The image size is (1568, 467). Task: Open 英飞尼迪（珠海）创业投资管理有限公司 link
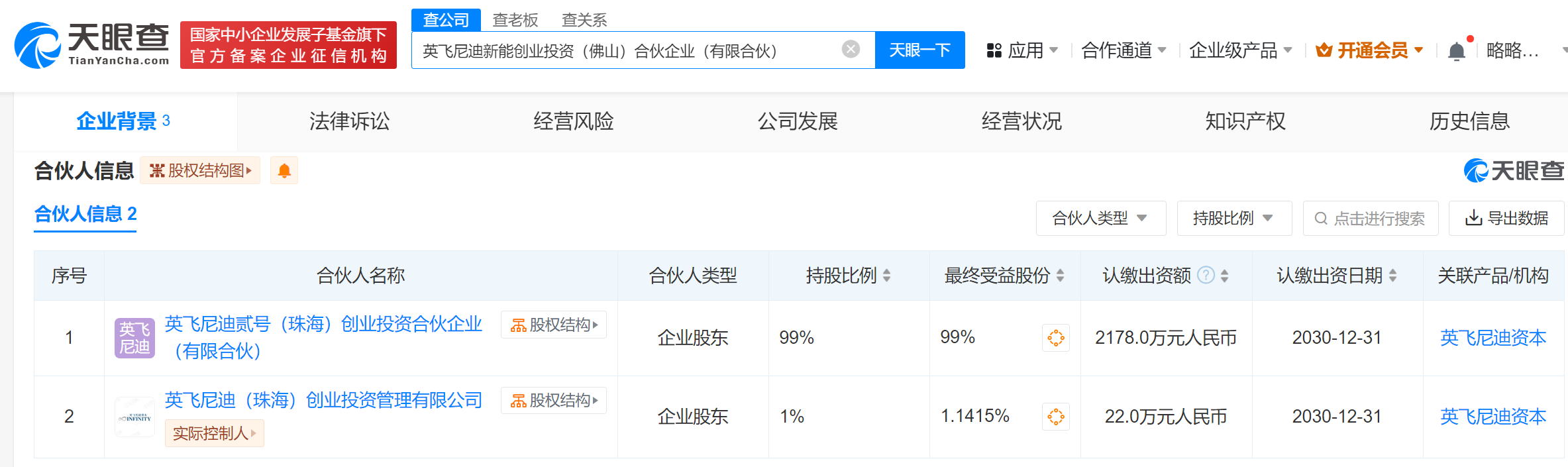(323, 400)
